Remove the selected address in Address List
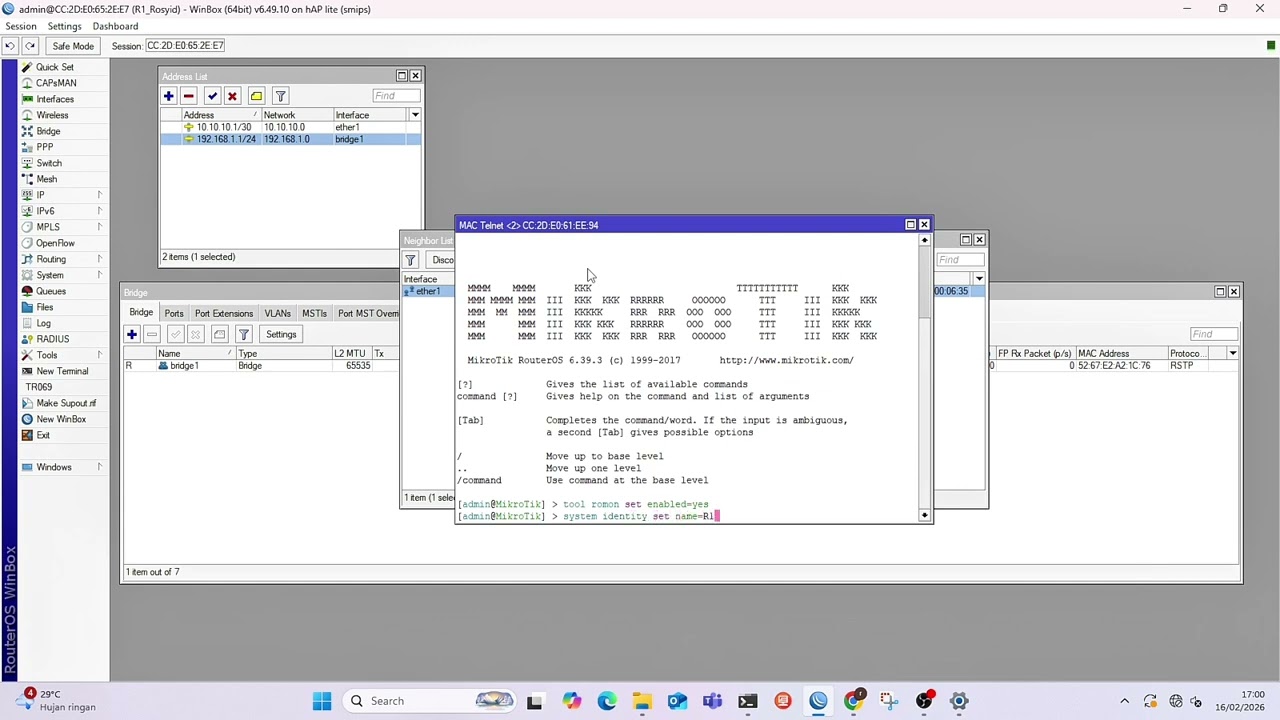 tap(189, 96)
